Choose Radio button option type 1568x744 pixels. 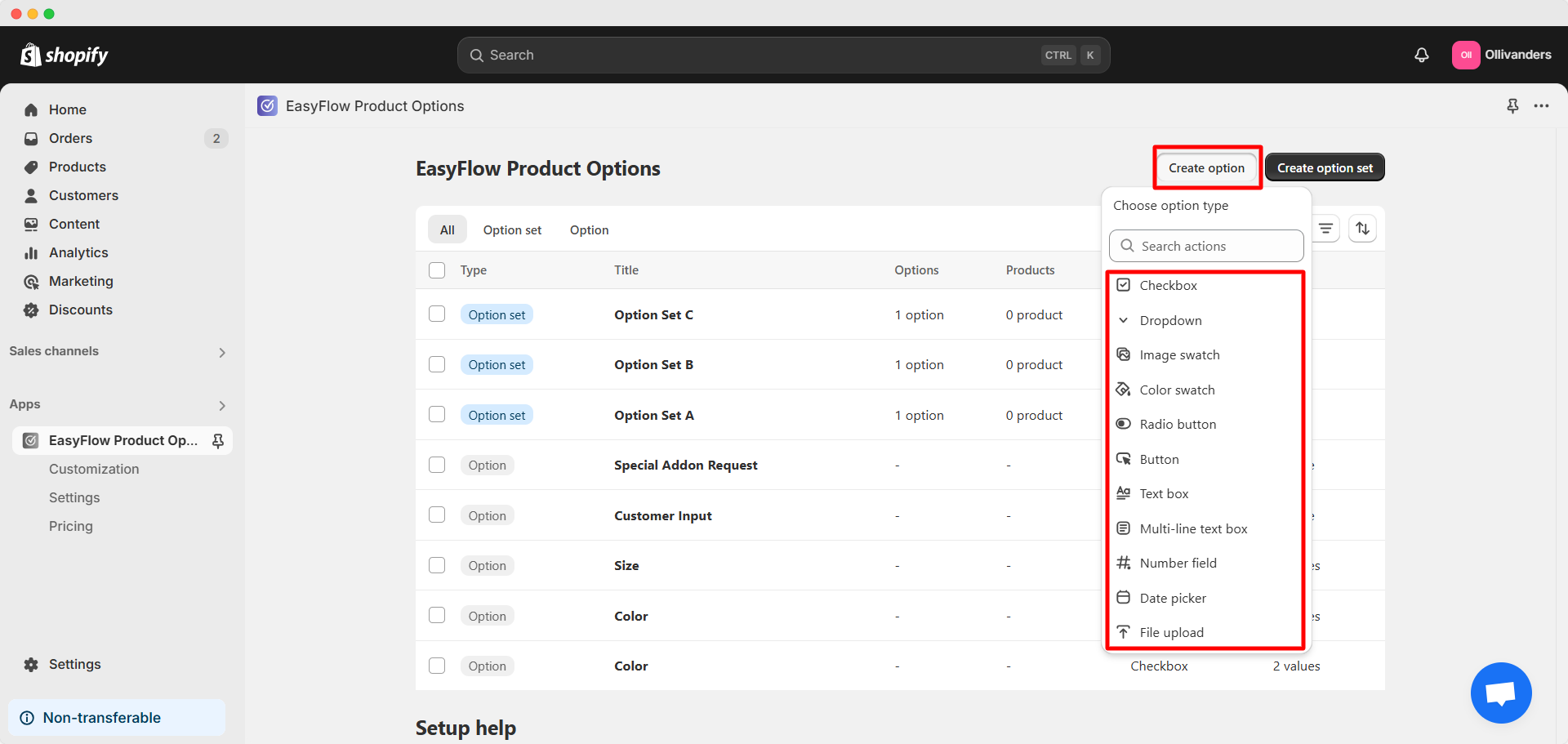pos(1206,424)
